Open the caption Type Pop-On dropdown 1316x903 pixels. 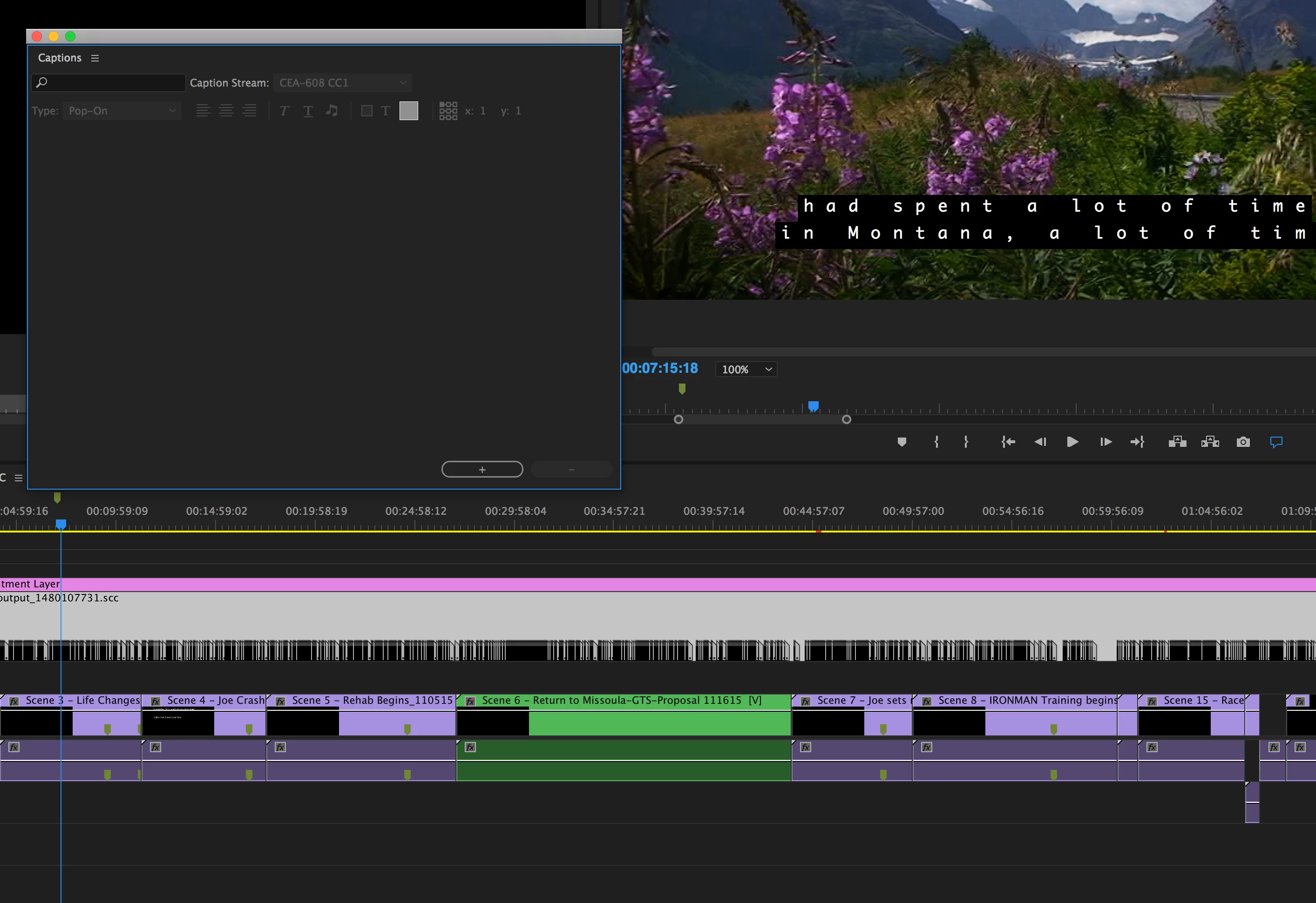coord(122,111)
